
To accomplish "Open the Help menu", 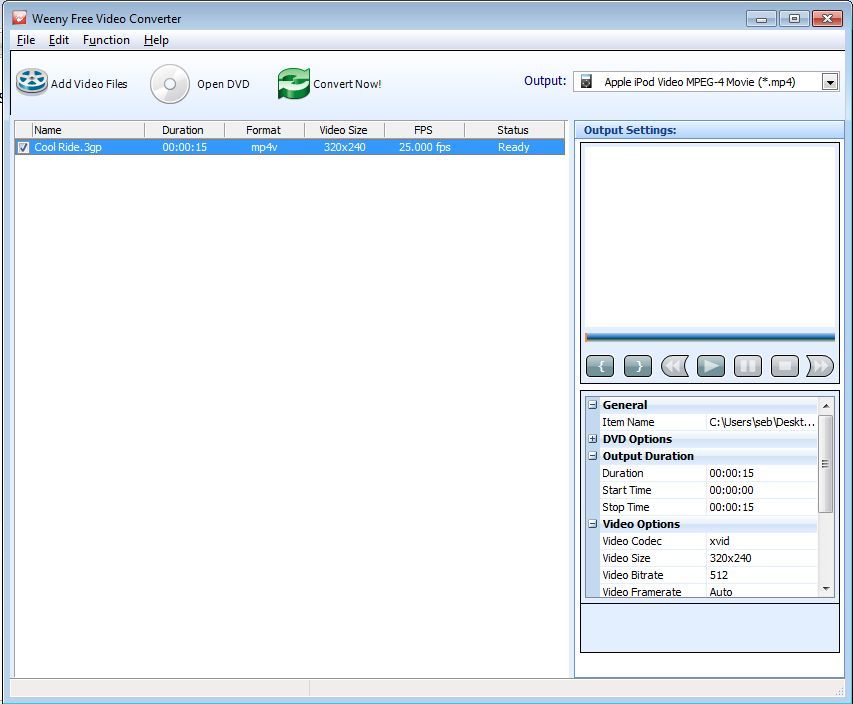I will tap(156, 40).
